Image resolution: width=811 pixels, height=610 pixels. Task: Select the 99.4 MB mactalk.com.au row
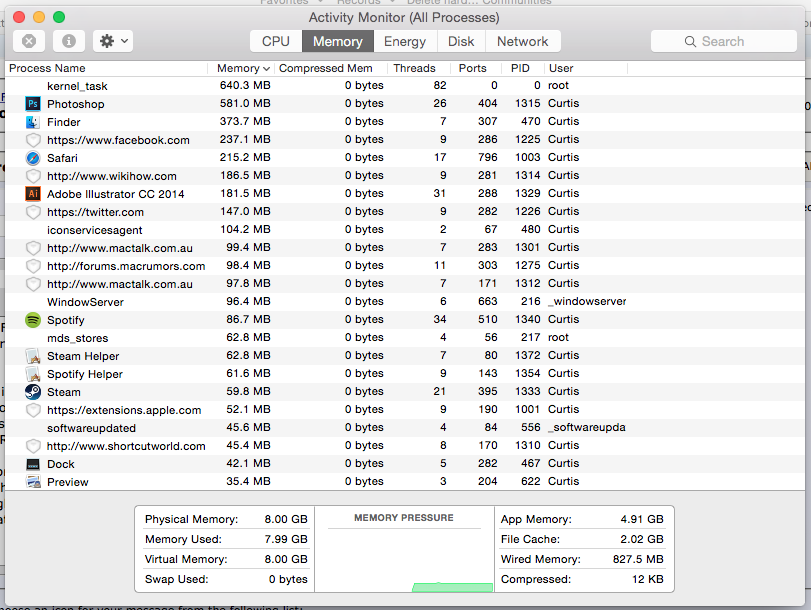(x=405, y=248)
